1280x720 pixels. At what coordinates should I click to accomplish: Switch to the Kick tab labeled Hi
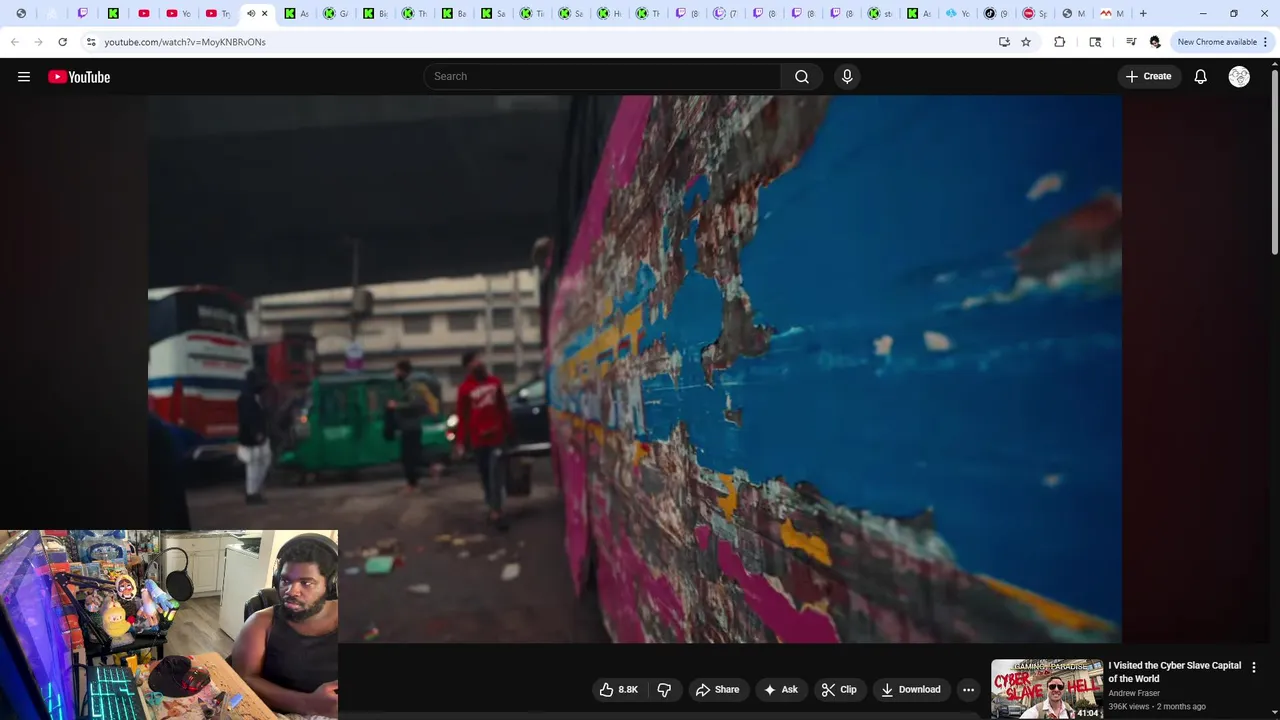(610, 14)
